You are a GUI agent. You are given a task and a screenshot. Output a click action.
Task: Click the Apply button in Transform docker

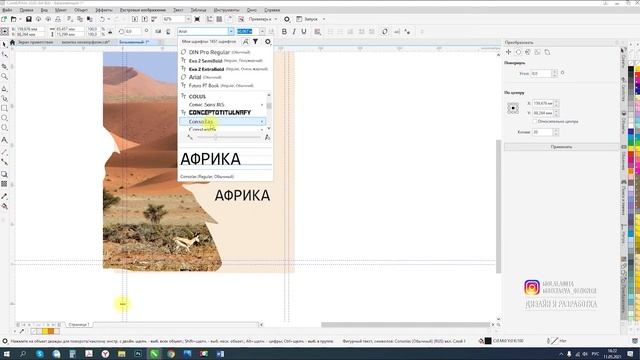pos(561,147)
